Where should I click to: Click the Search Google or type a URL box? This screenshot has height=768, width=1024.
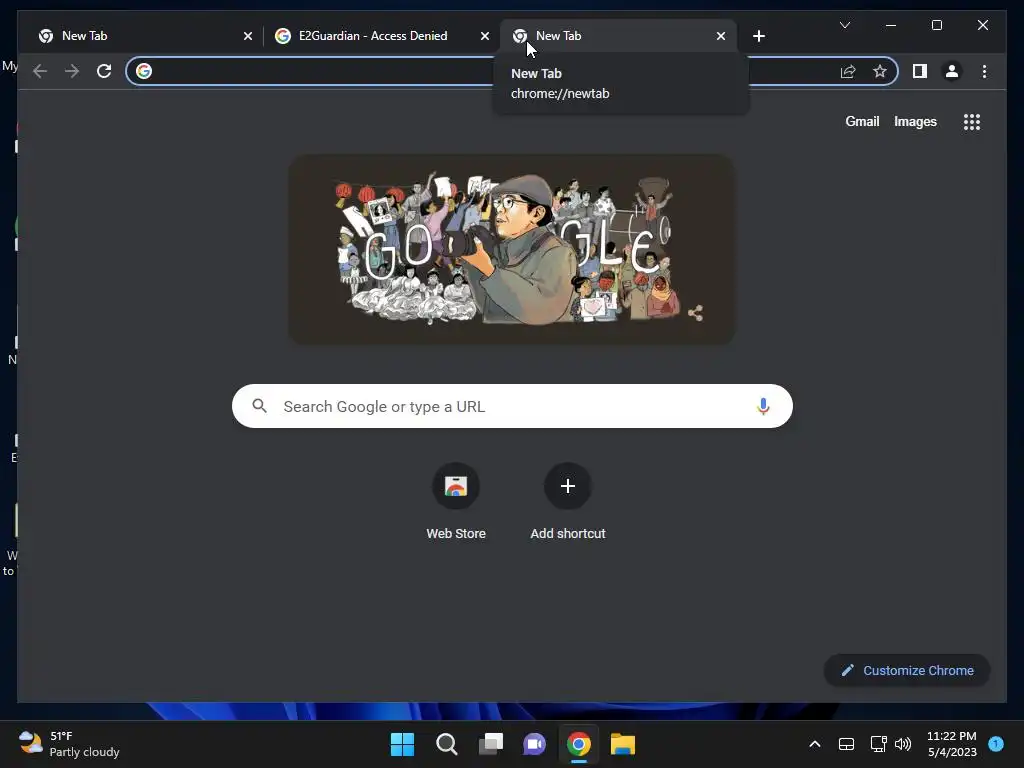(x=512, y=406)
